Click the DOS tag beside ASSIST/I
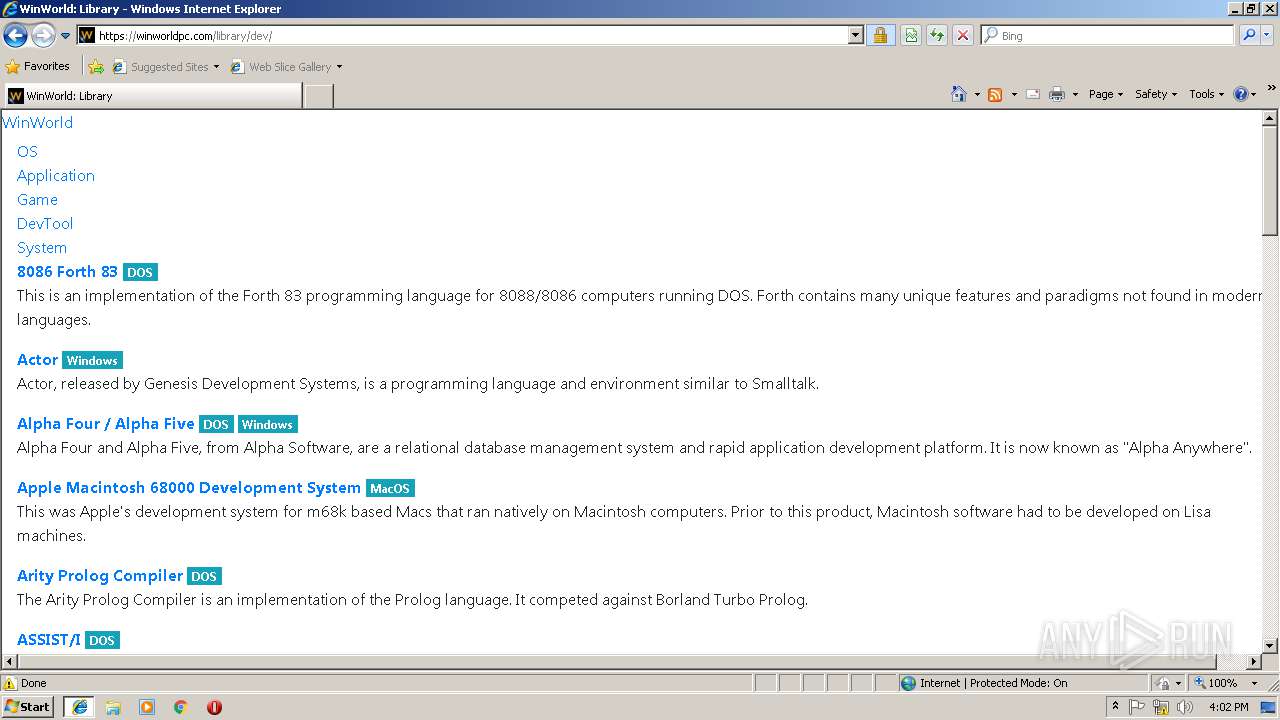This screenshot has height=720, width=1280. click(102, 640)
